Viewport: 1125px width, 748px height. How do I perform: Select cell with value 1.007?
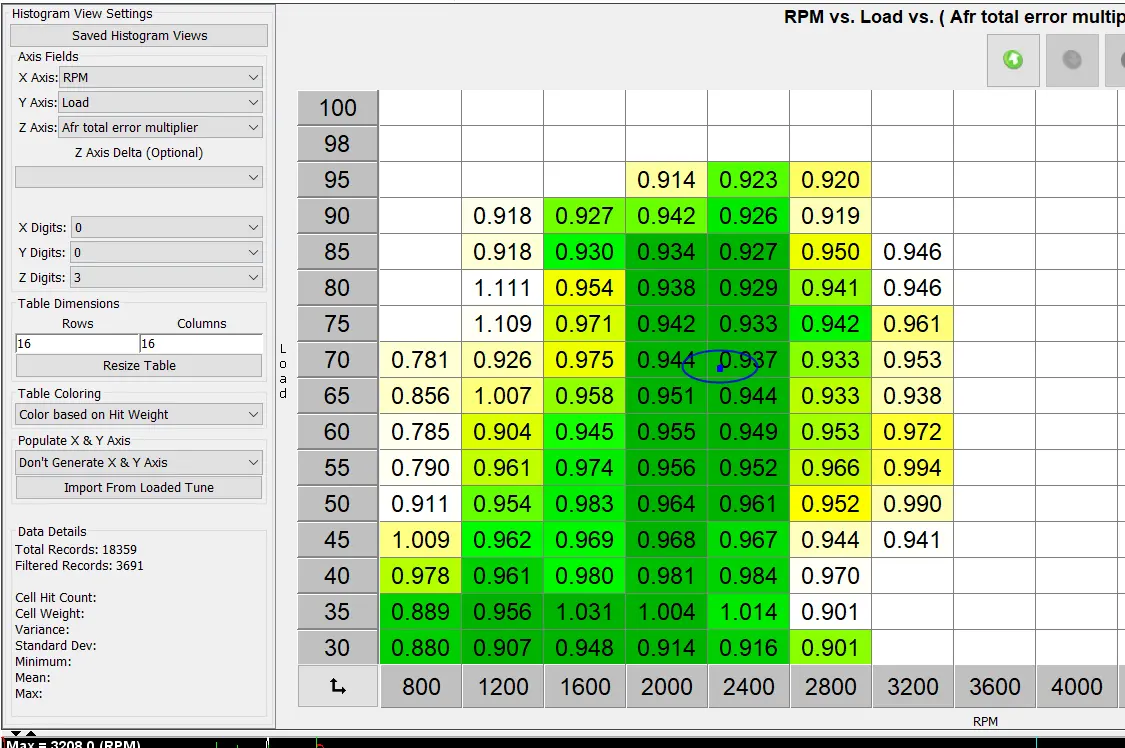(502, 396)
